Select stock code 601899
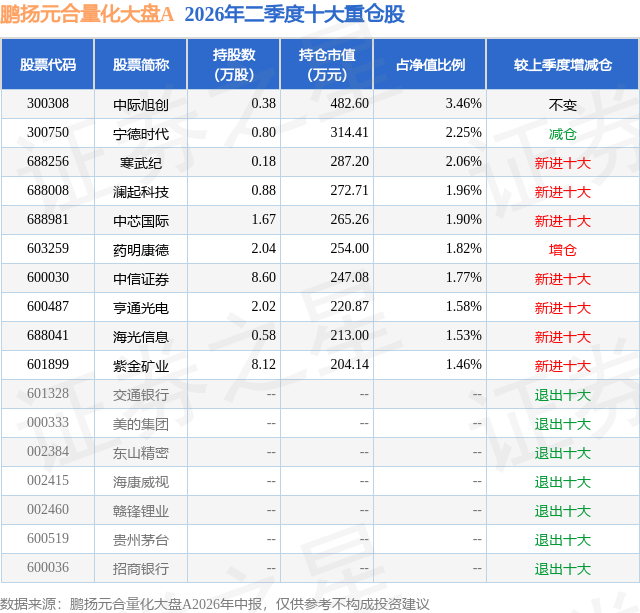The height and width of the screenshot is (613, 640). tap(48, 364)
